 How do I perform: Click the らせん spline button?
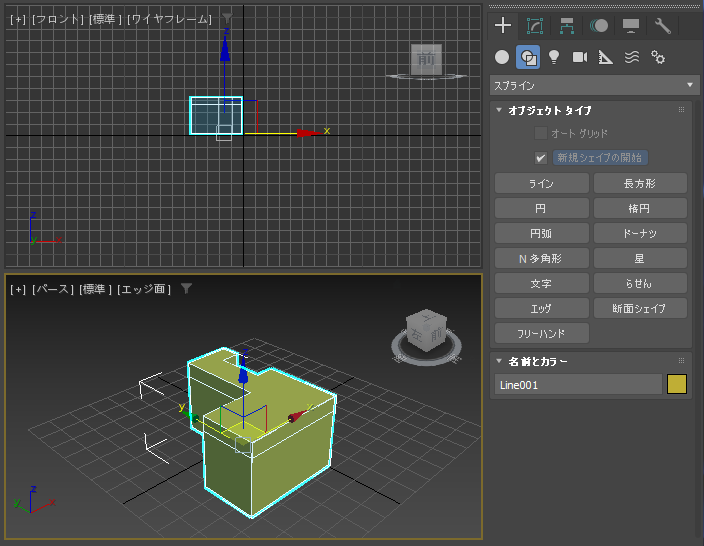[x=640, y=283]
